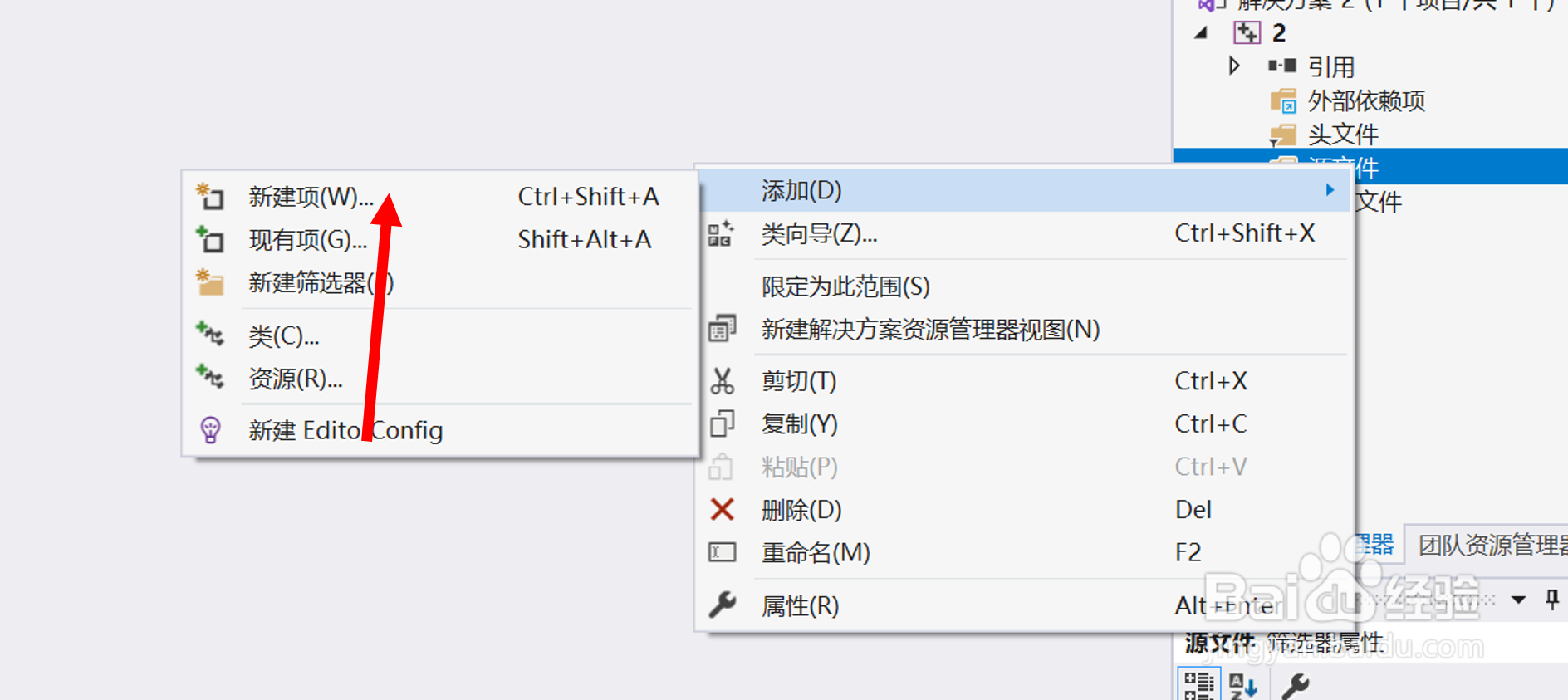Click the alphabetical sort icon in properties toolbar
The image size is (1568, 700).
tap(1243, 686)
